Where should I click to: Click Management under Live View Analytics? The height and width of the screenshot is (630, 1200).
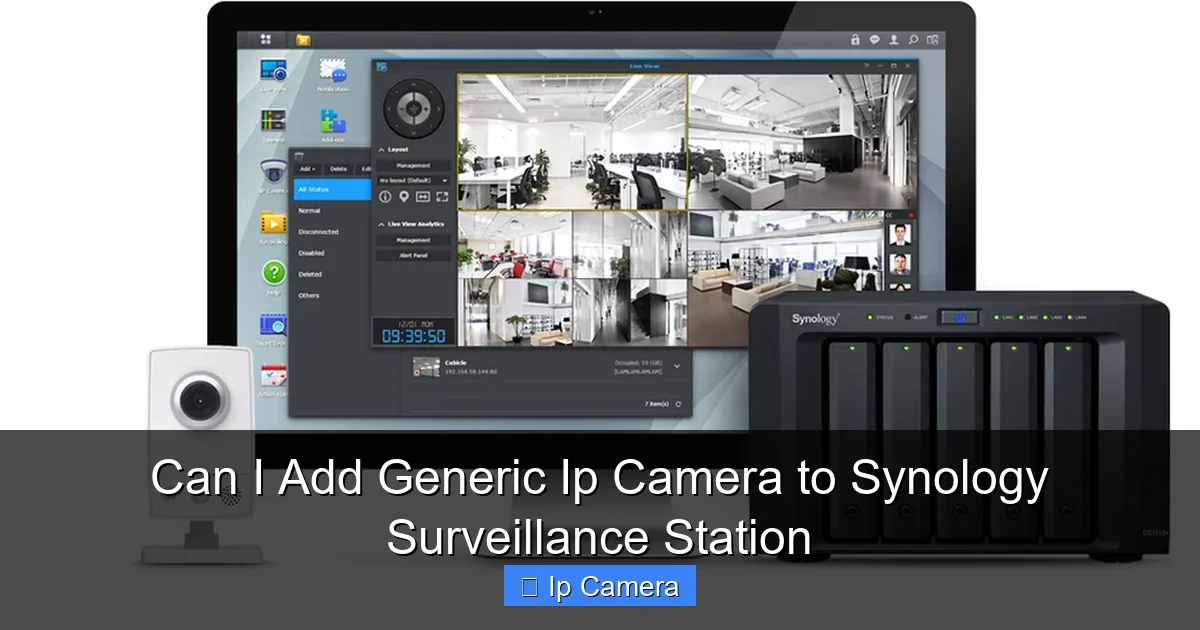pos(413,241)
